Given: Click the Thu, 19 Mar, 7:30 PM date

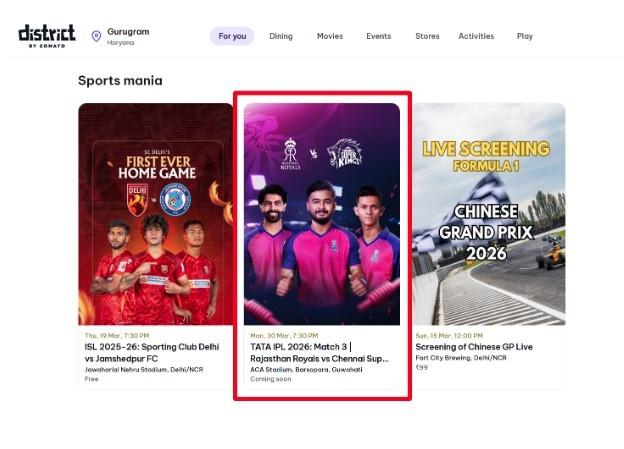Looking at the screenshot, I should [117, 336].
